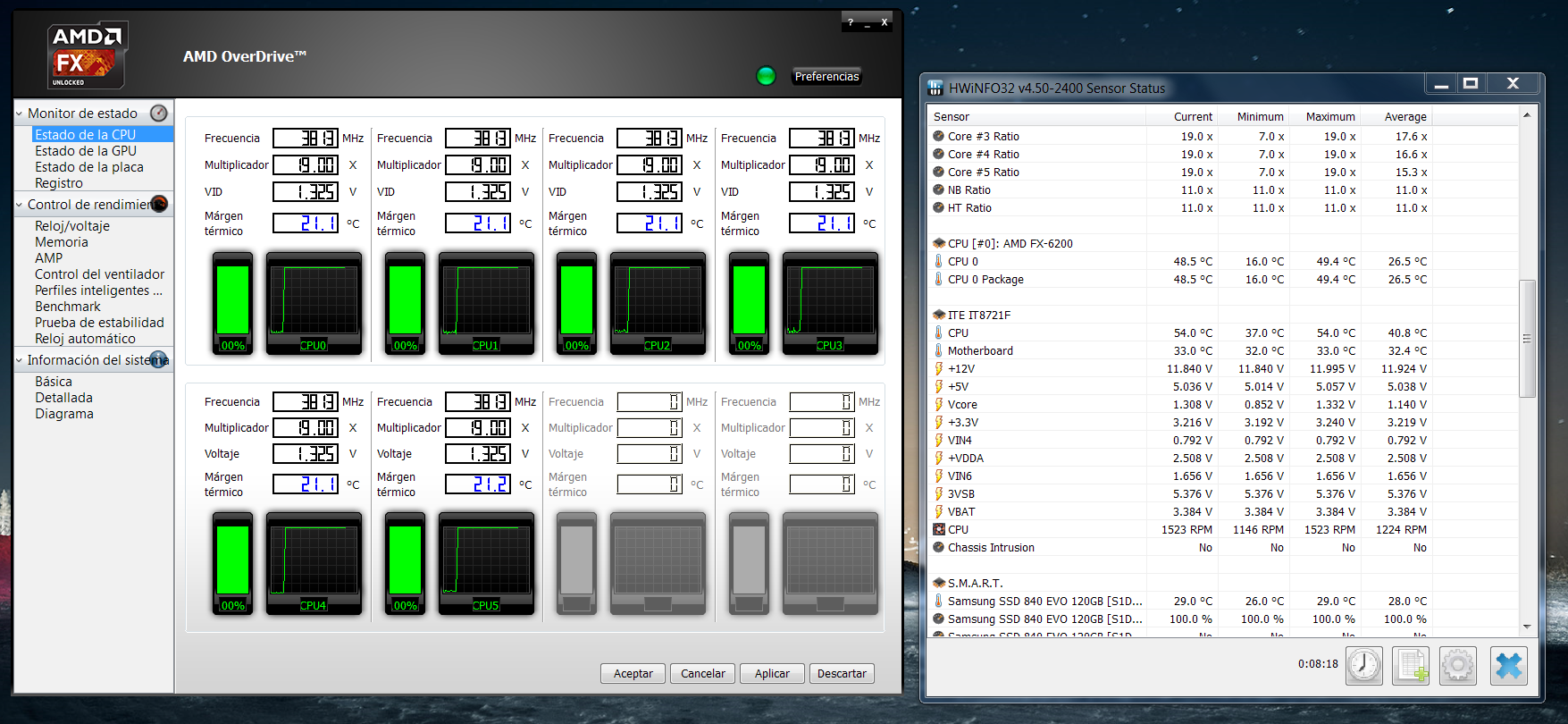The image size is (1568, 724).
Task: Click the HWiNFO save log sheet icon
Action: point(1411,665)
